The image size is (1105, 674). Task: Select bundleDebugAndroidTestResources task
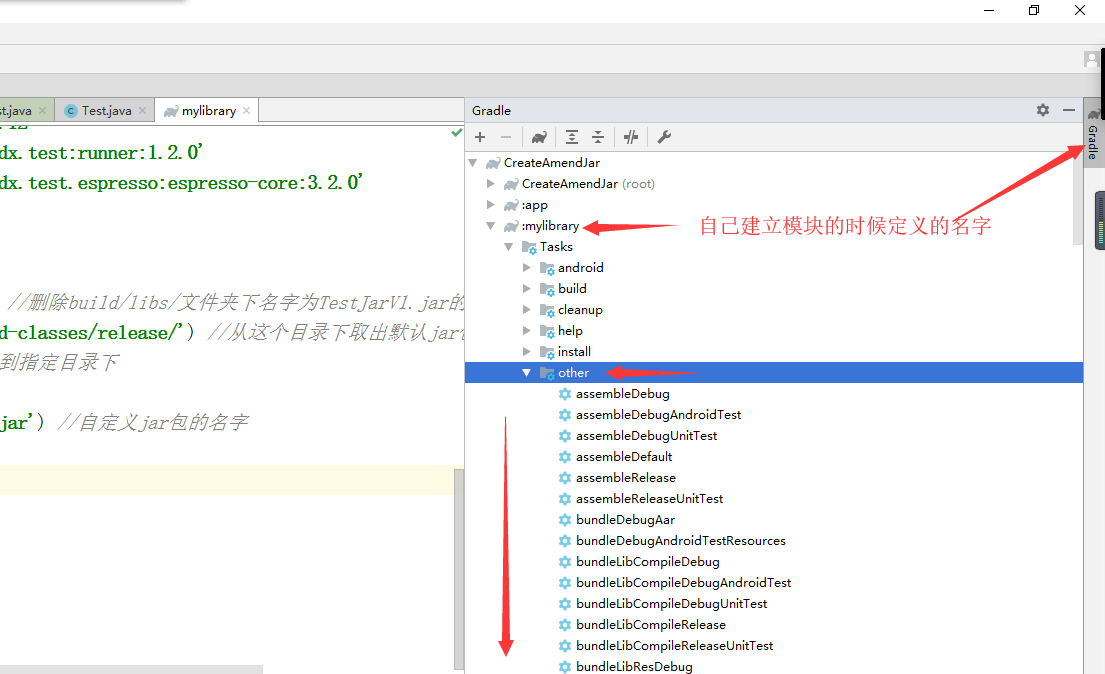(x=681, y=541)
